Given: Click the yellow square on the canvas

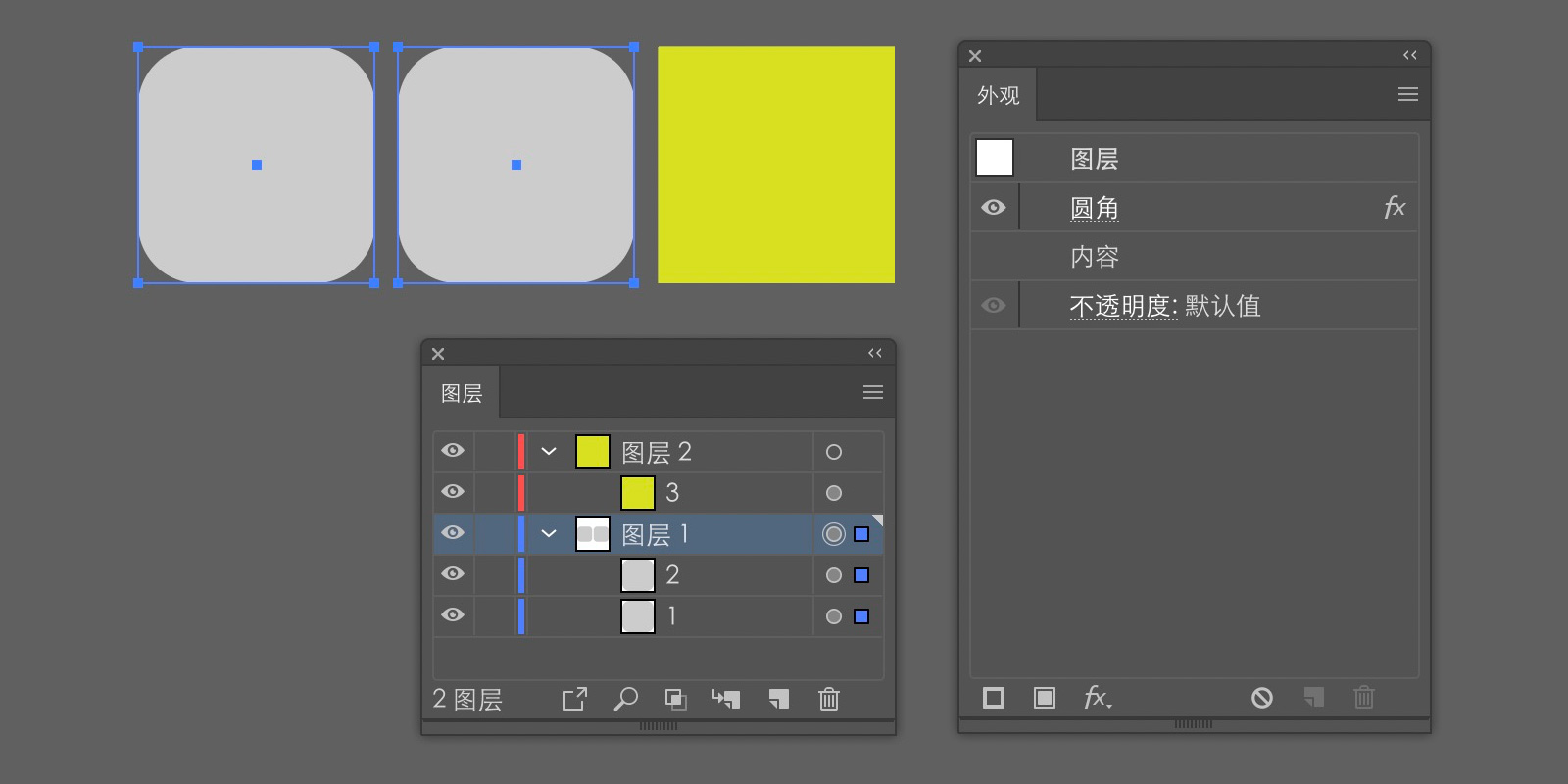Looking at the screenshot, I should [x=776, y=165].
